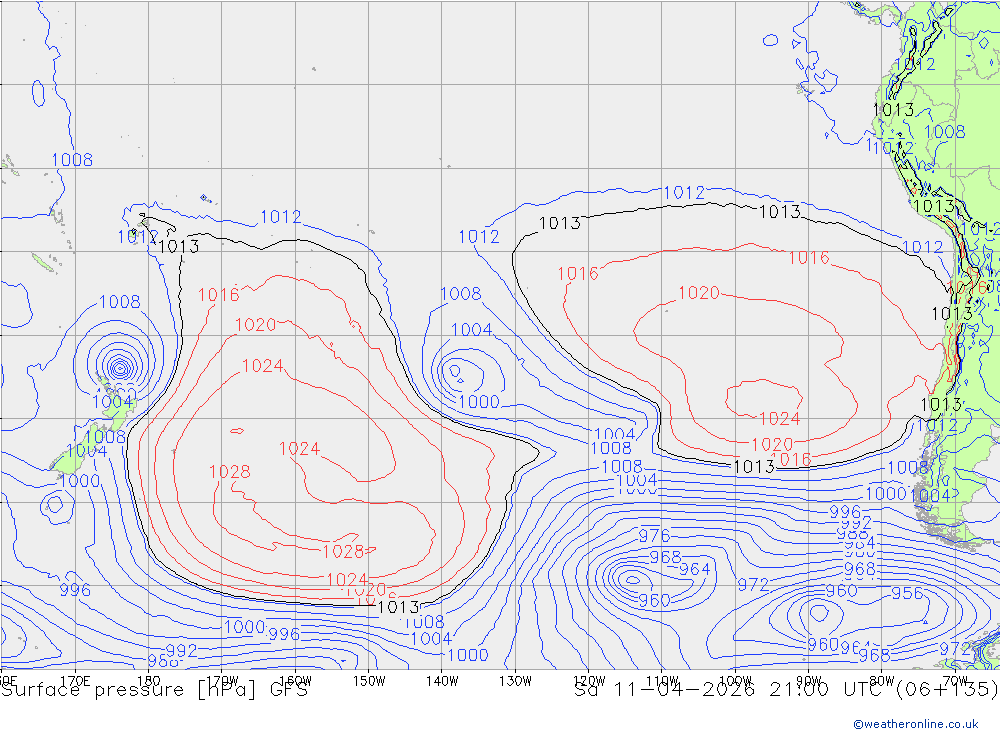
Task: Click the red 1020 label beside 1024 west high
Action: point(256,325)
